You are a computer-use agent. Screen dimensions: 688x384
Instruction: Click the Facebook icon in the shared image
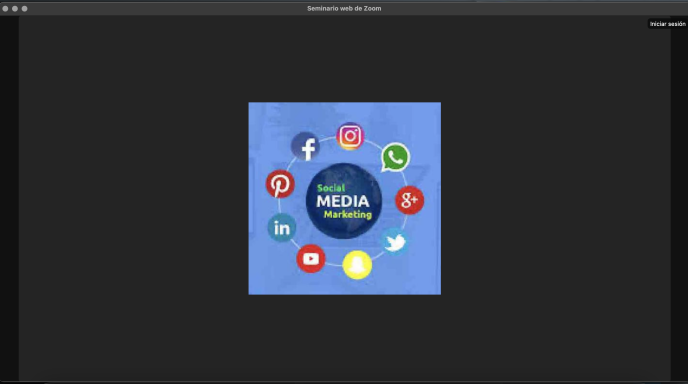[305, 146]
